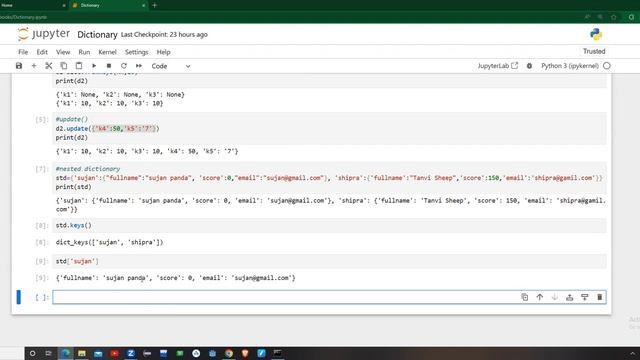
Task: Copy the selected cell from the toolbar
Action: coord(64,66)
